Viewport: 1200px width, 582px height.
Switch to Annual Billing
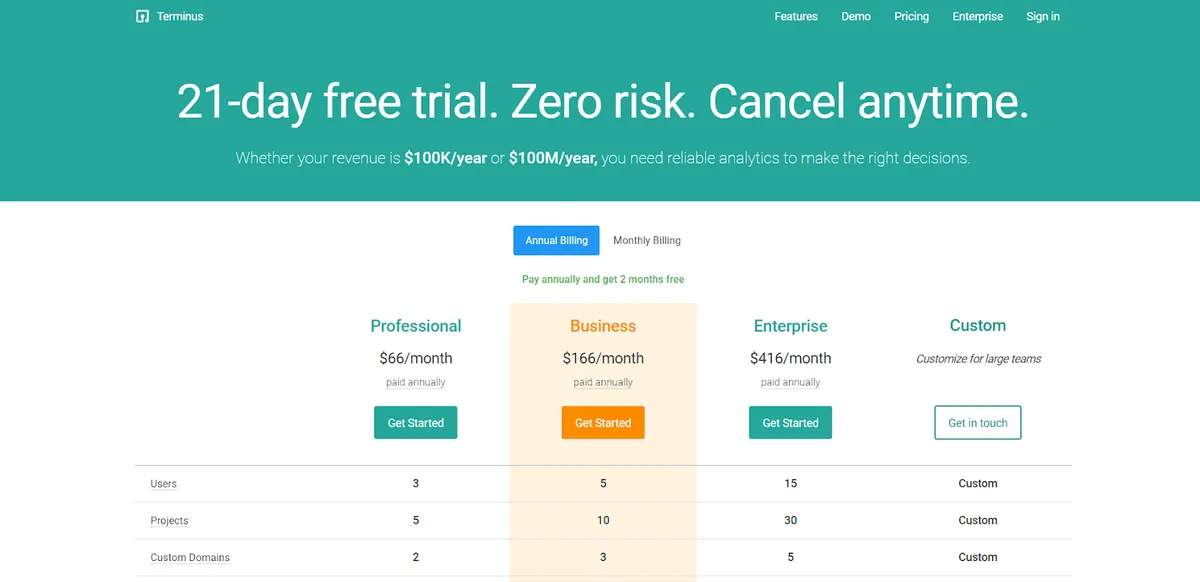pyautogui.click(x=556, y=240)
